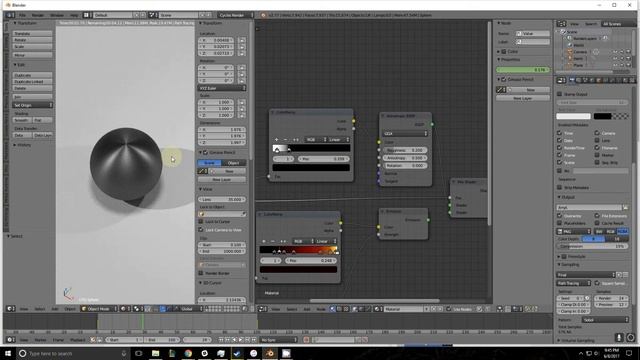Image resolution: width=640 pixels, height=360 pixels.
Task: Click the Compression slider in Output panel
Action: click(592, 247)
